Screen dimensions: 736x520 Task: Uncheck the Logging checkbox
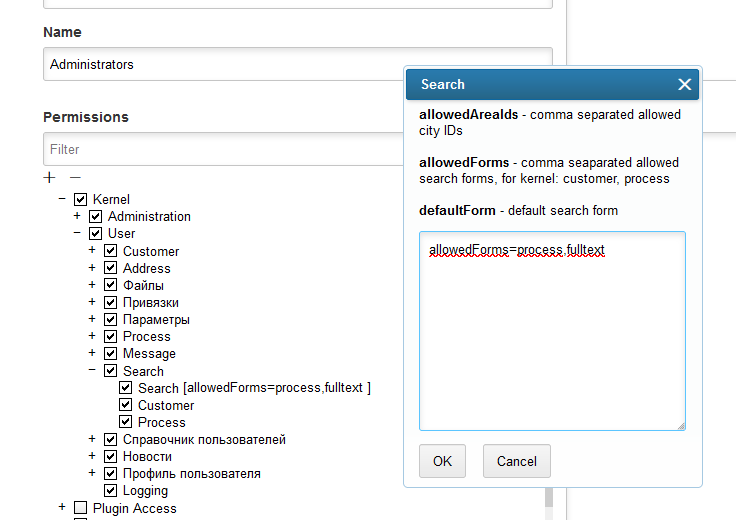point(110,490)
